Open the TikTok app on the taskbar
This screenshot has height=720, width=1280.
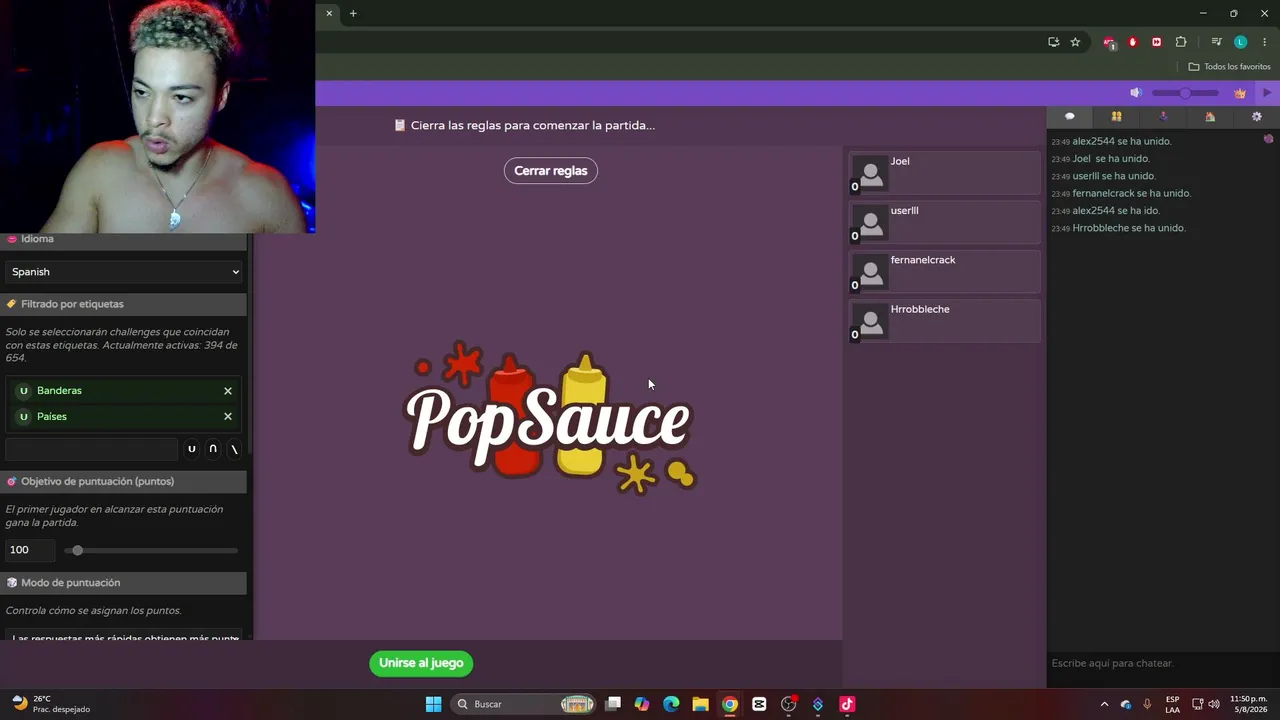point(847,704)
